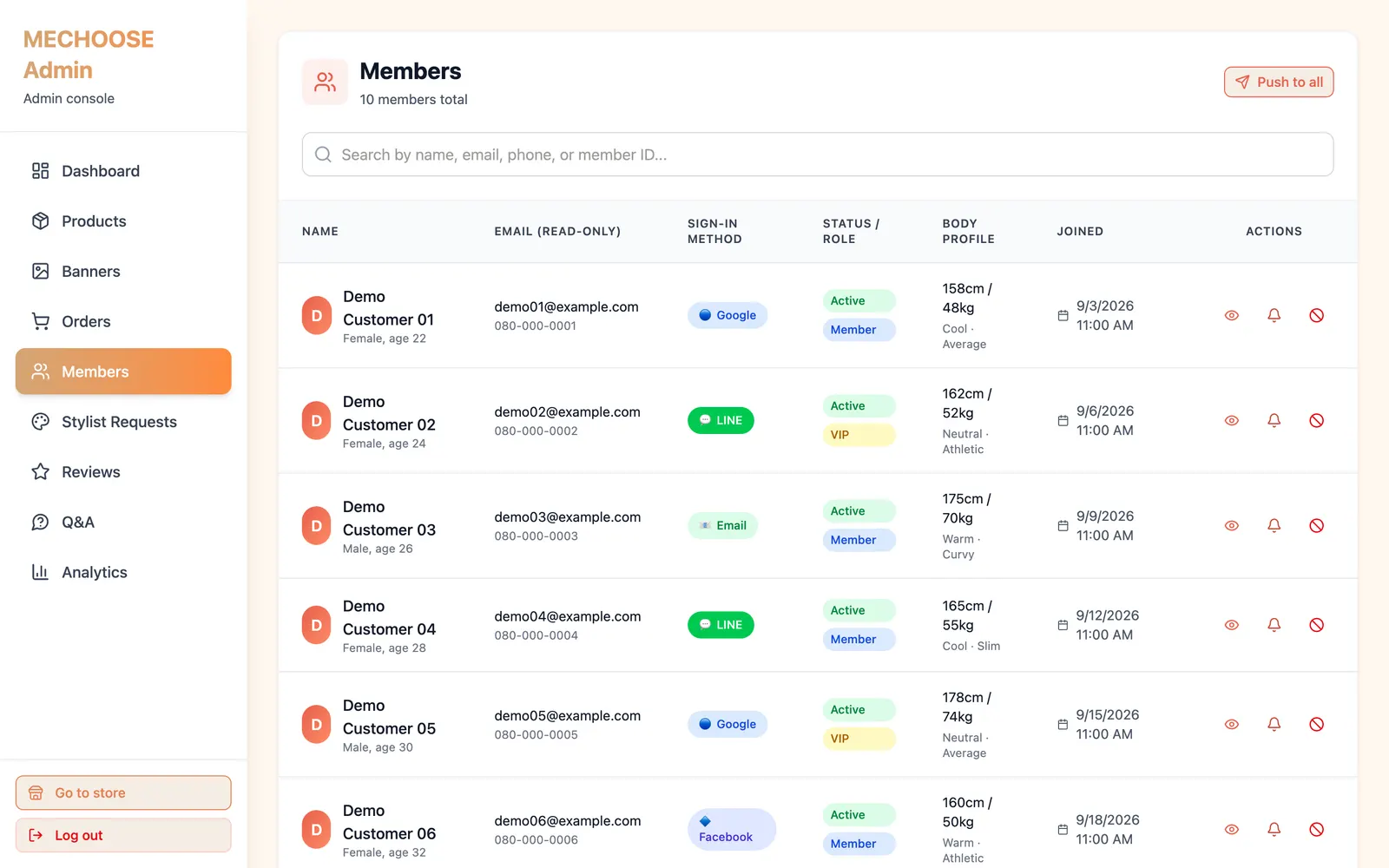The width and height of the screenshot is (1389, 868).
Task: Notify Demo Customer 03 via bell icon
Action: [1274, 525]
